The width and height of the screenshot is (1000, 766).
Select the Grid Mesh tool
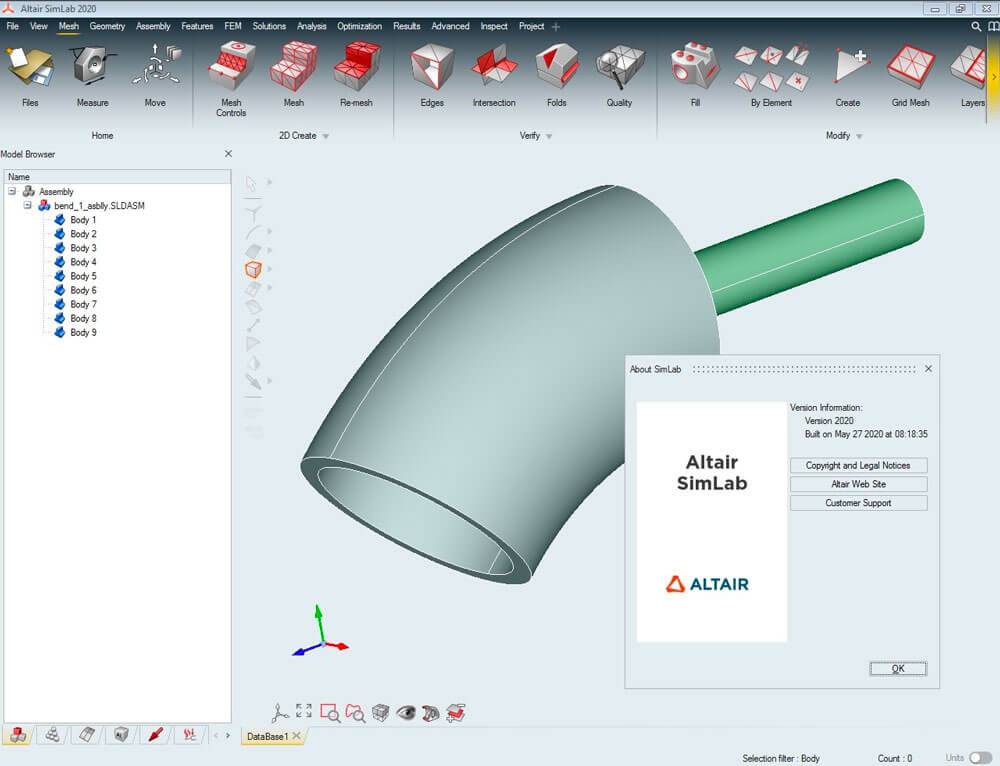pos(910,69)
